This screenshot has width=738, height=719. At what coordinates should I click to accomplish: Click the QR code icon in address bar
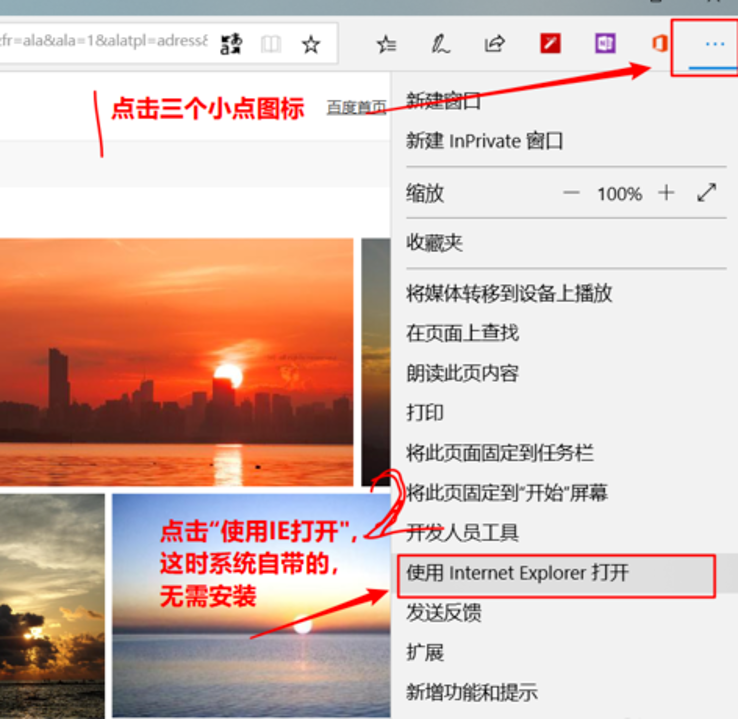coord(231,44)
